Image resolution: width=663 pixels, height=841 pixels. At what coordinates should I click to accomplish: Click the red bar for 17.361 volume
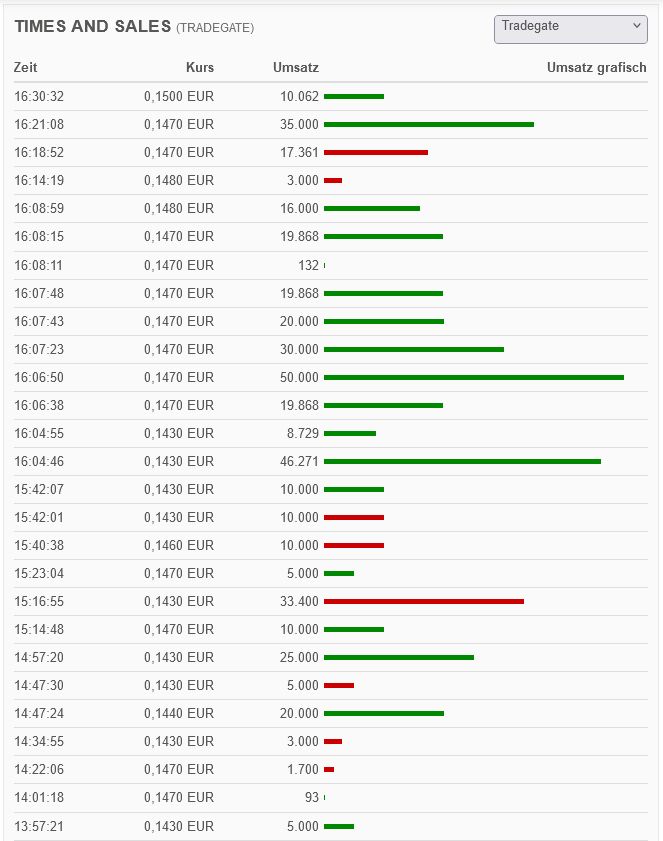point(375,153)
